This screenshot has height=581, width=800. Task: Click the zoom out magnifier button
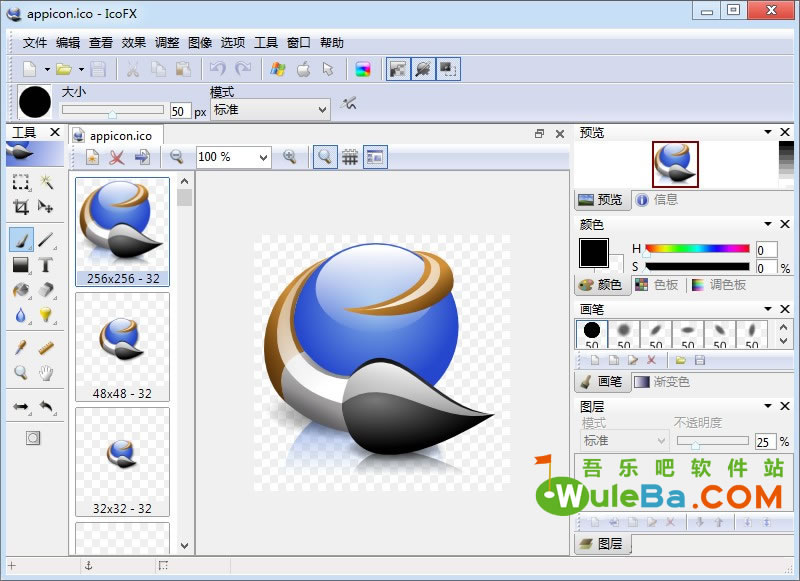point(177,157)
